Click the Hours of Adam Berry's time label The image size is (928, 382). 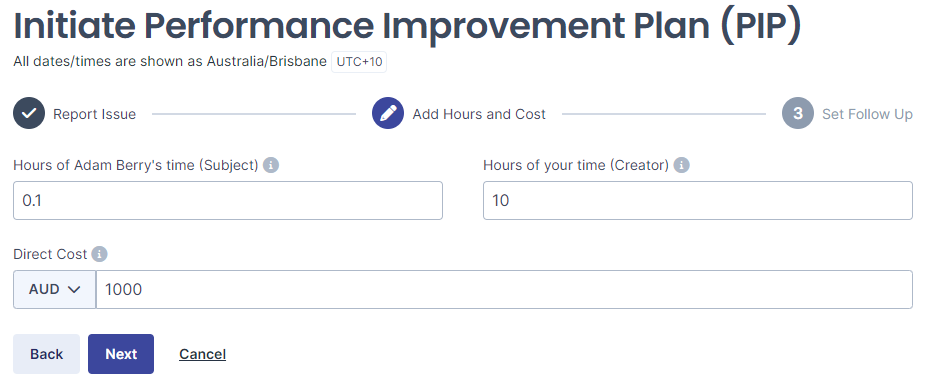136,165
